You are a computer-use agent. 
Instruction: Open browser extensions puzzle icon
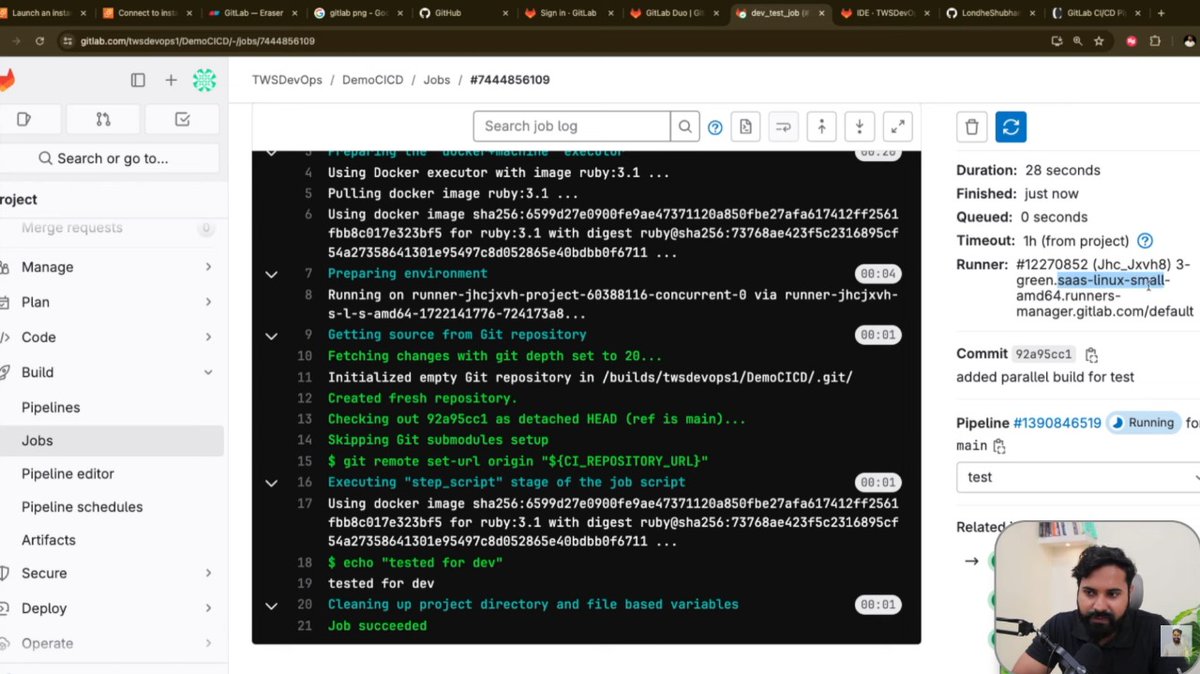1155,41
